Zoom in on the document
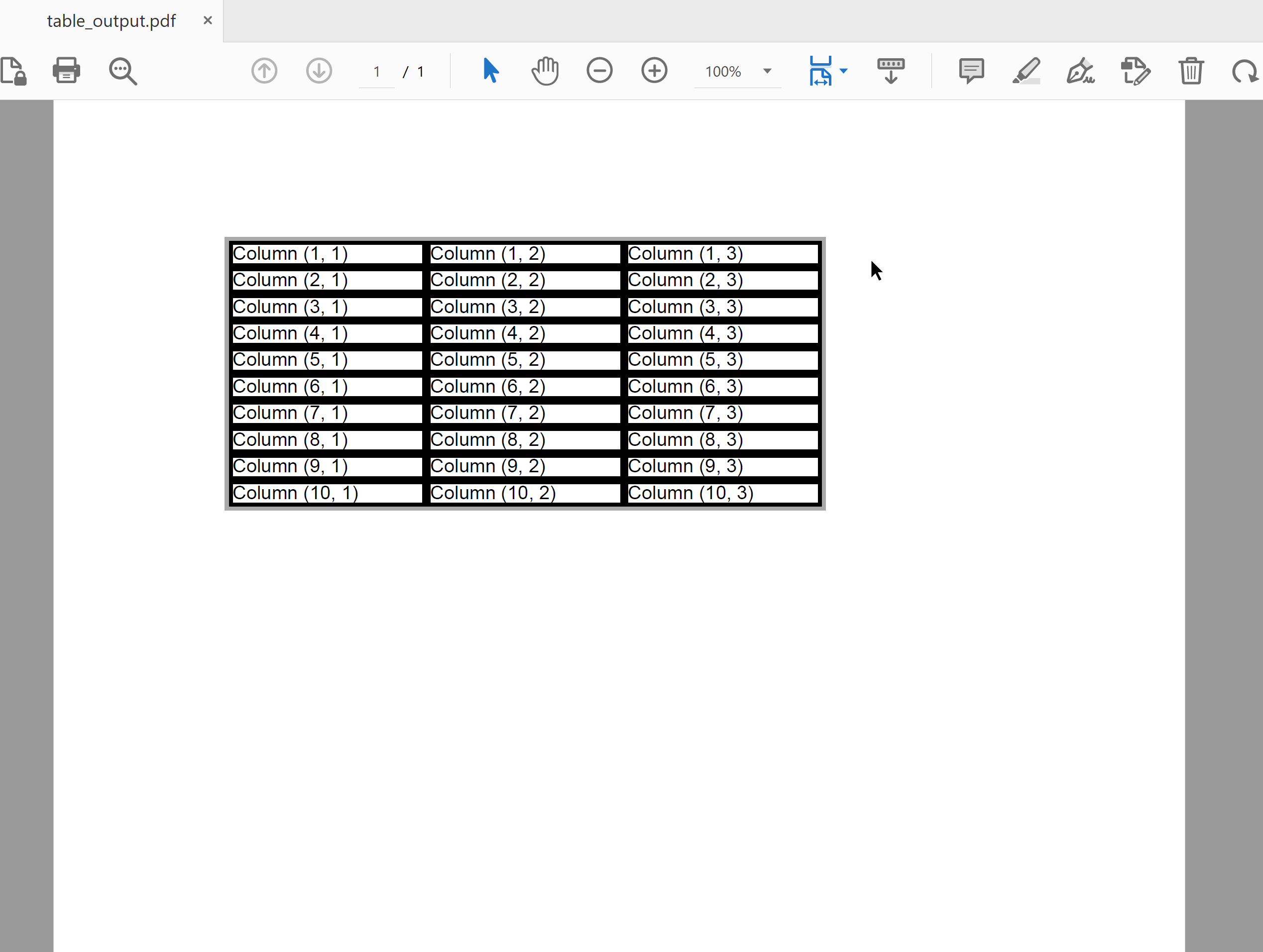Viewport: 1263px width, 952px height. (x=654, y=71)
